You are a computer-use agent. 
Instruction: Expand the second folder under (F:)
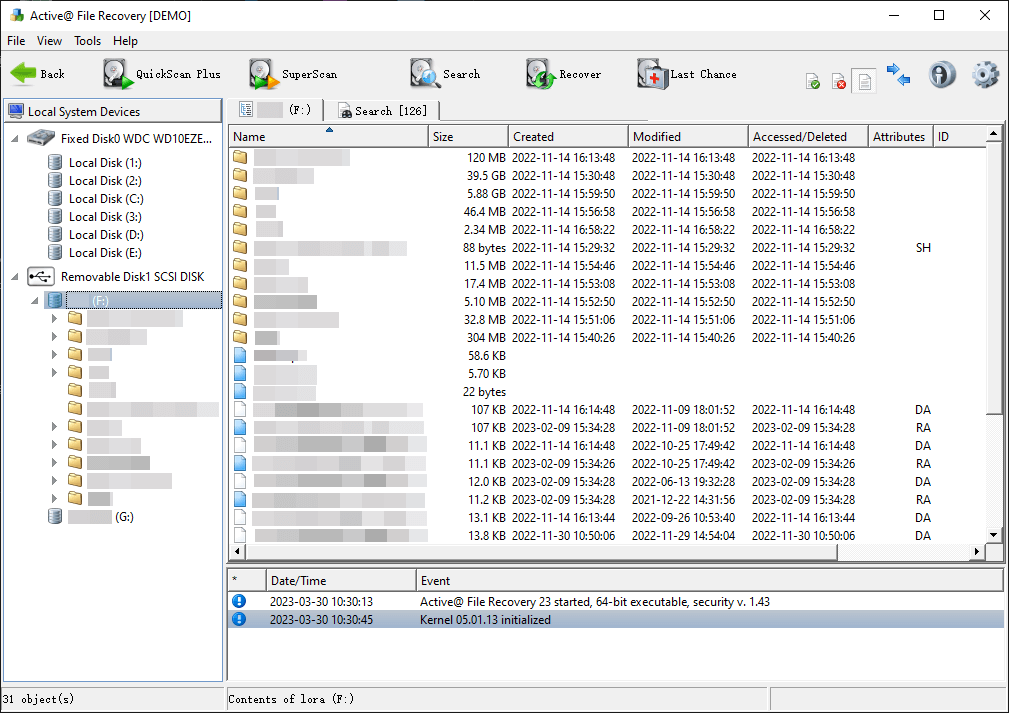click(x=55, y=337)
